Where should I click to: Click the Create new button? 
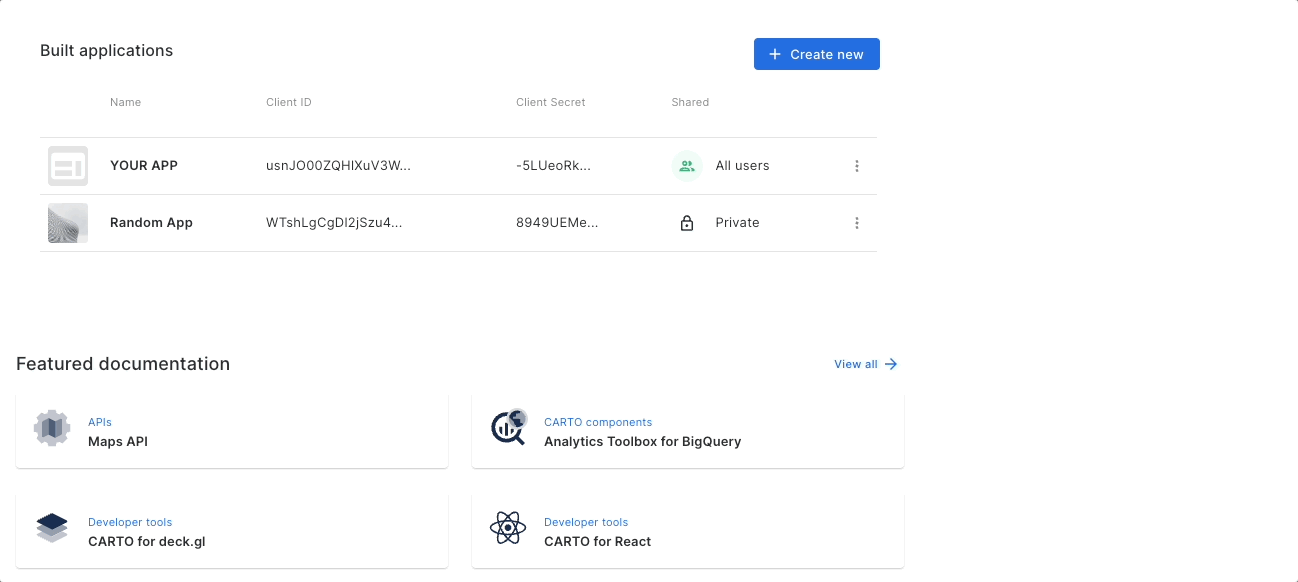coord(816,53)
